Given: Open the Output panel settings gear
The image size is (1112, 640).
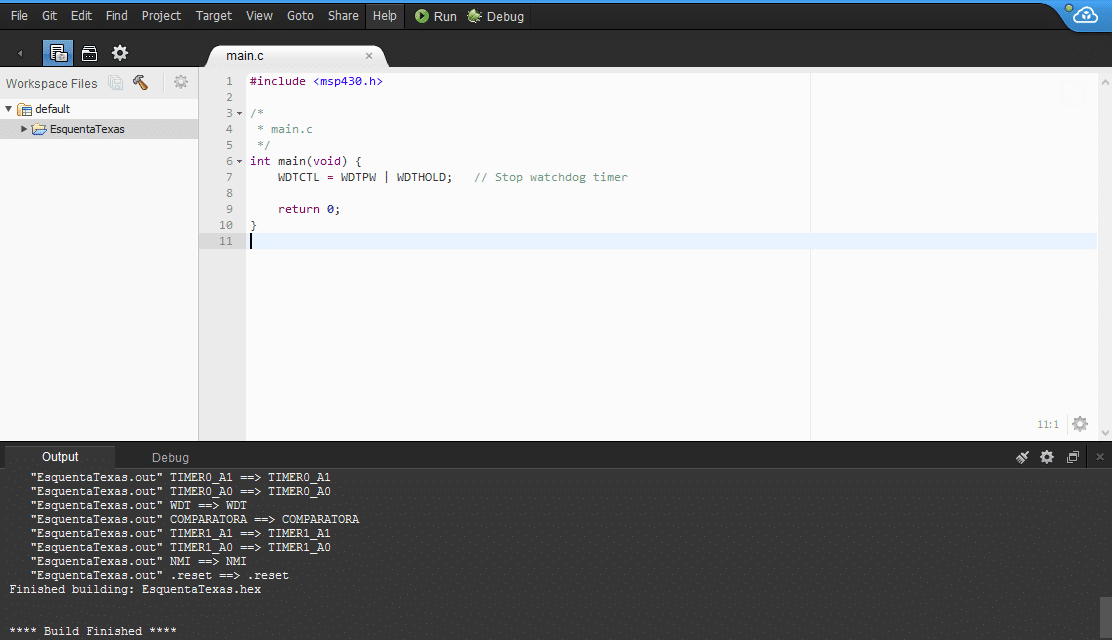Looking at the screenshot, I should [1047, 457].
